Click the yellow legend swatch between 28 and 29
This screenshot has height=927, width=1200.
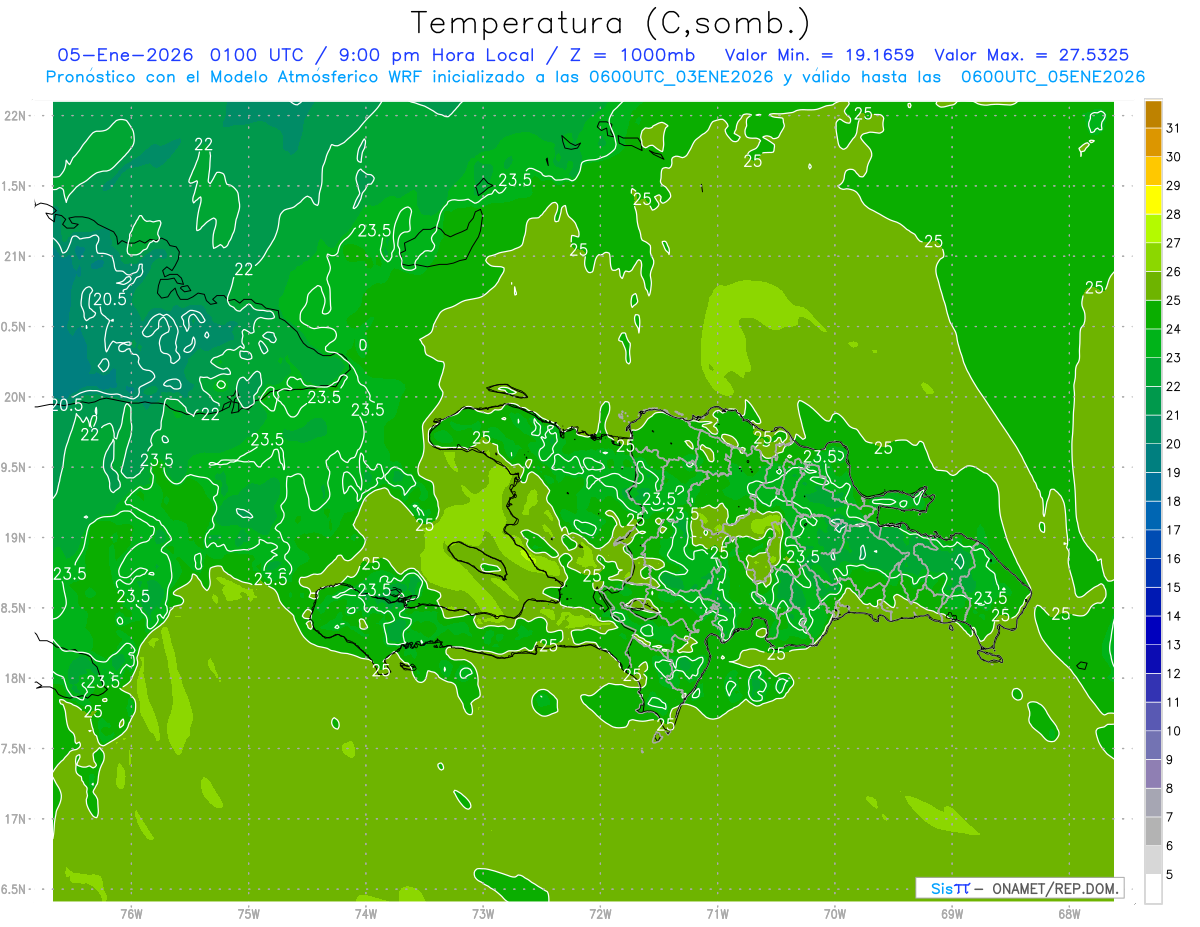point(1153,200)
